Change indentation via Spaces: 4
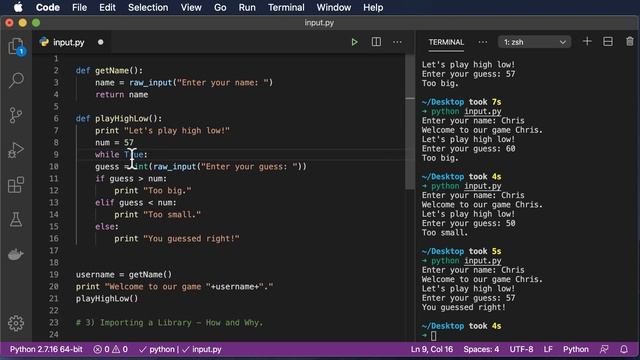The width and height of the screenshot is (640, 360). pos(481,349)
